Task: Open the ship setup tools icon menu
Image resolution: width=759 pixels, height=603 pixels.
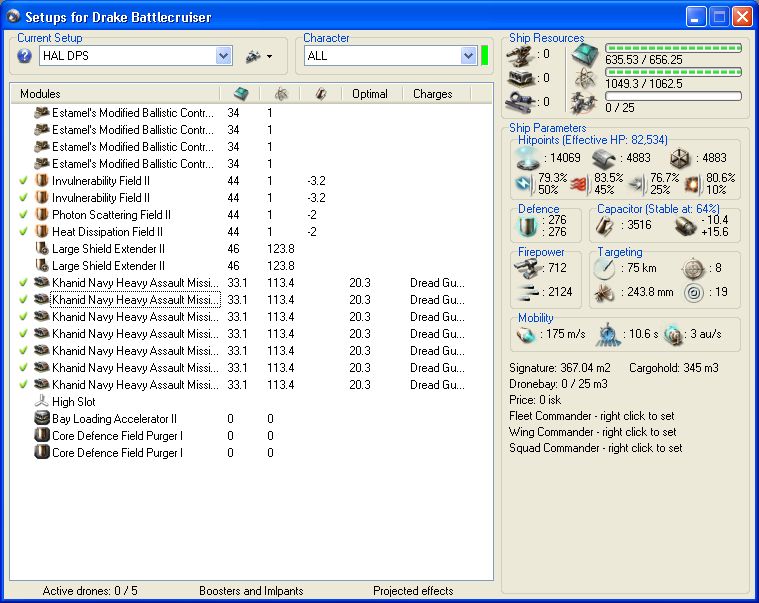Action: coord(258,56)
